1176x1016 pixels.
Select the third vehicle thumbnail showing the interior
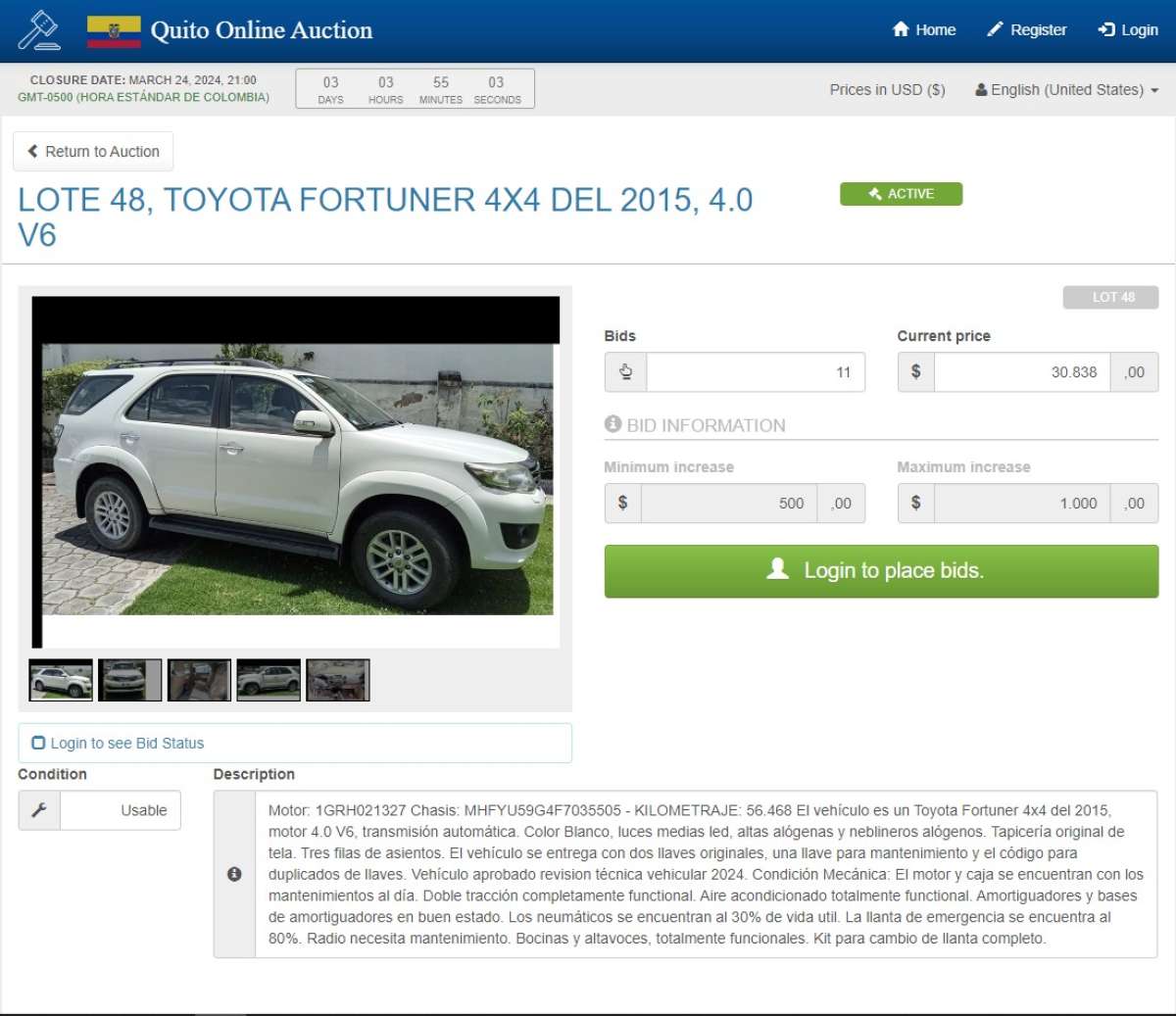(199, 680)
